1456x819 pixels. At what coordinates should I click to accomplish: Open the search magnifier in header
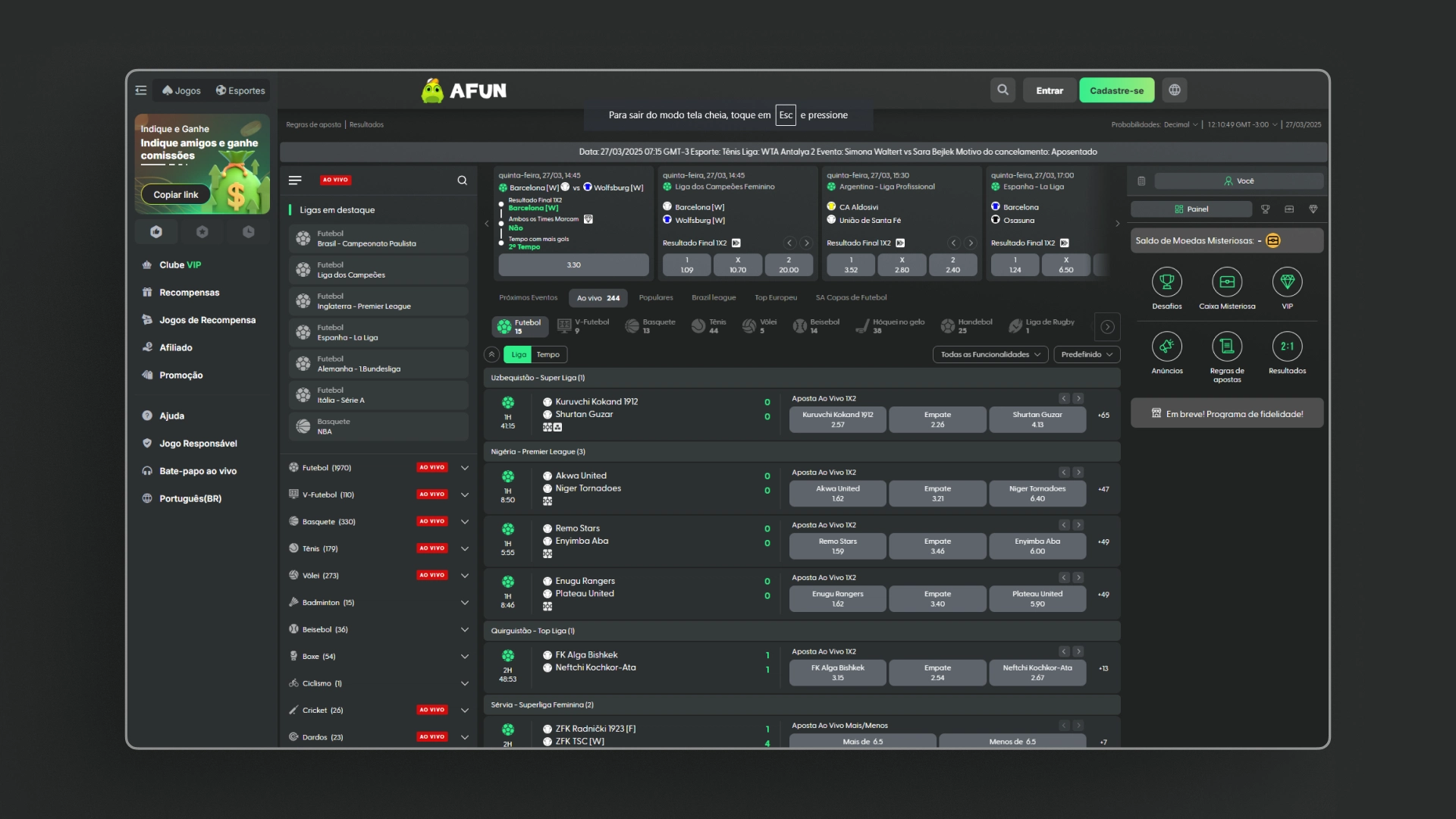click(x=1003, y=90)
